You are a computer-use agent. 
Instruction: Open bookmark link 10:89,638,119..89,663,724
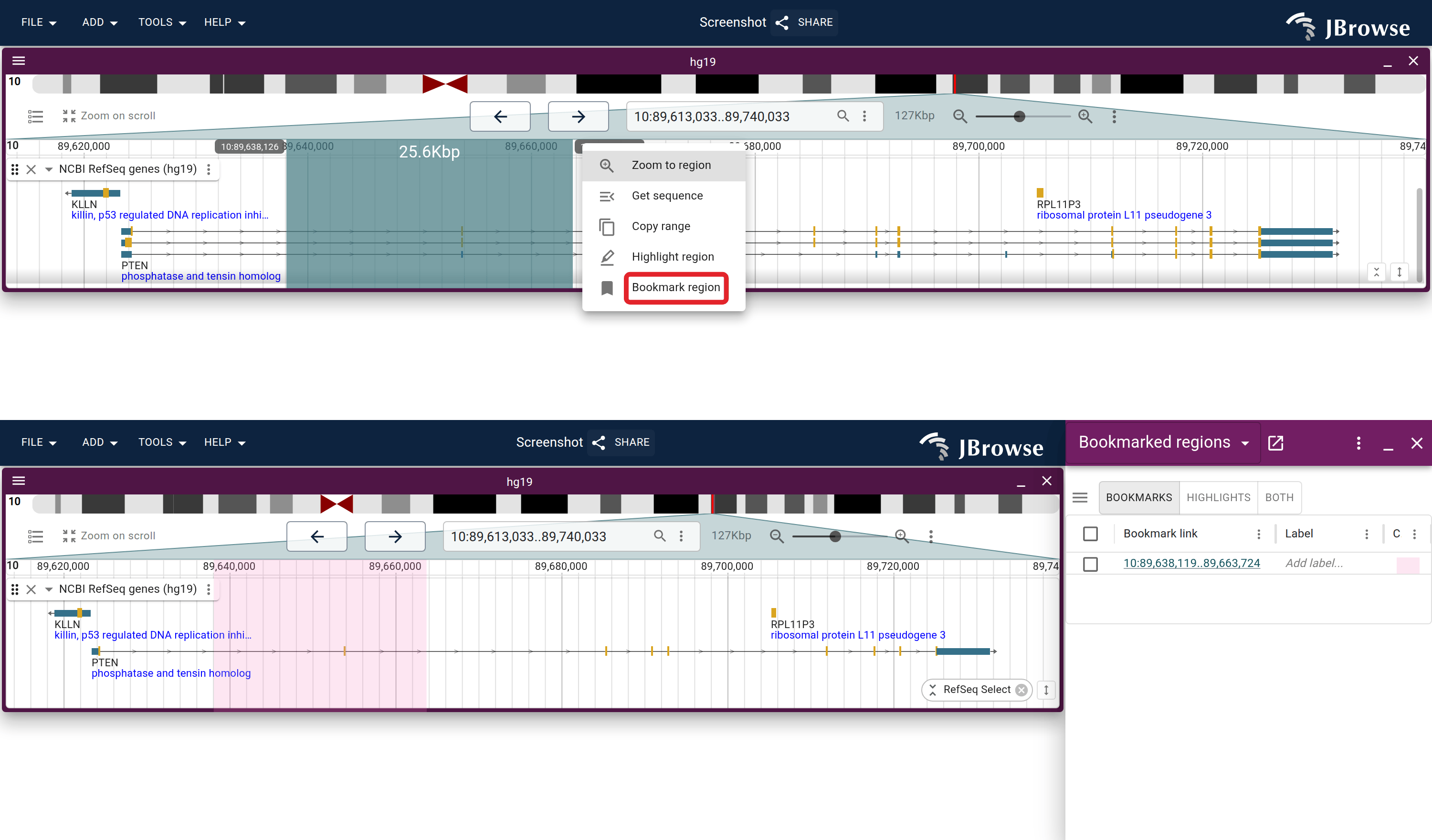1191,563
